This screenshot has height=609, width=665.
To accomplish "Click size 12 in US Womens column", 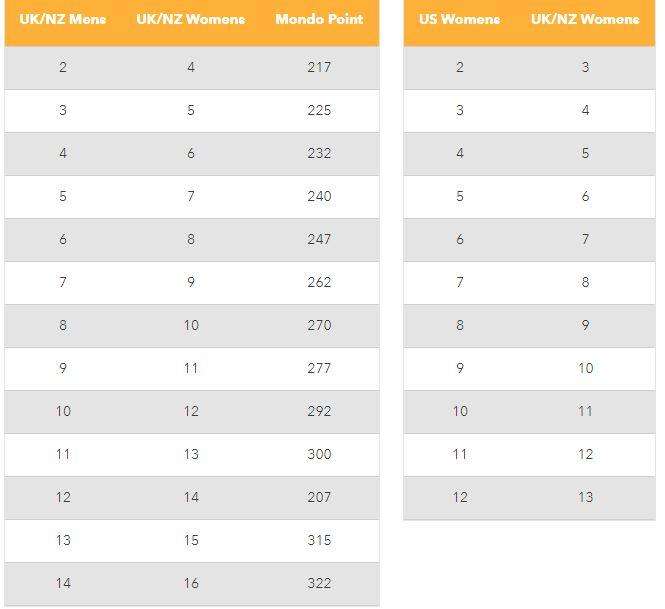I will pyautogui.click(x=460, y=497).
